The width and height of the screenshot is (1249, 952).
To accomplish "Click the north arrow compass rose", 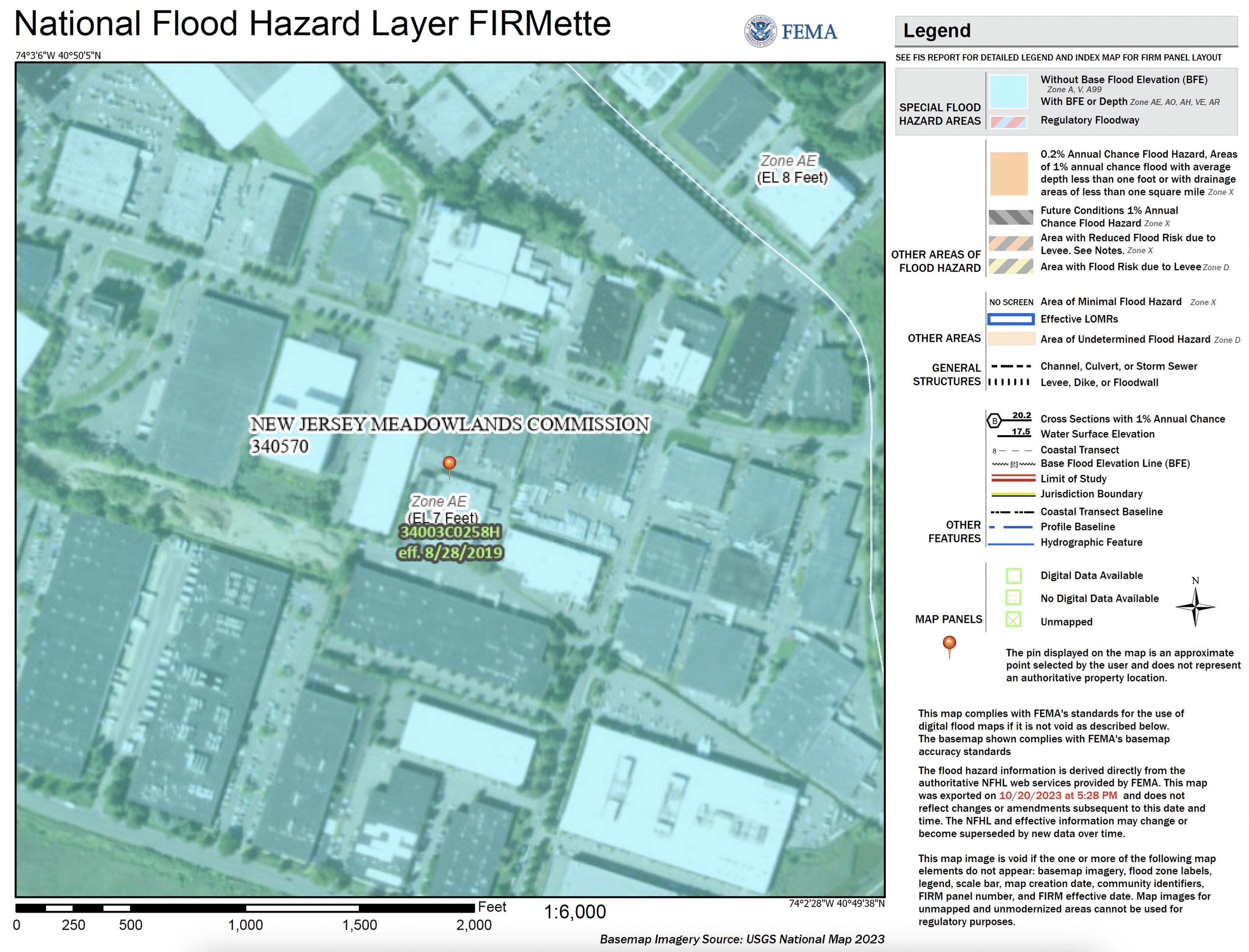I will pyautogui.click(x=1195, y=607).
